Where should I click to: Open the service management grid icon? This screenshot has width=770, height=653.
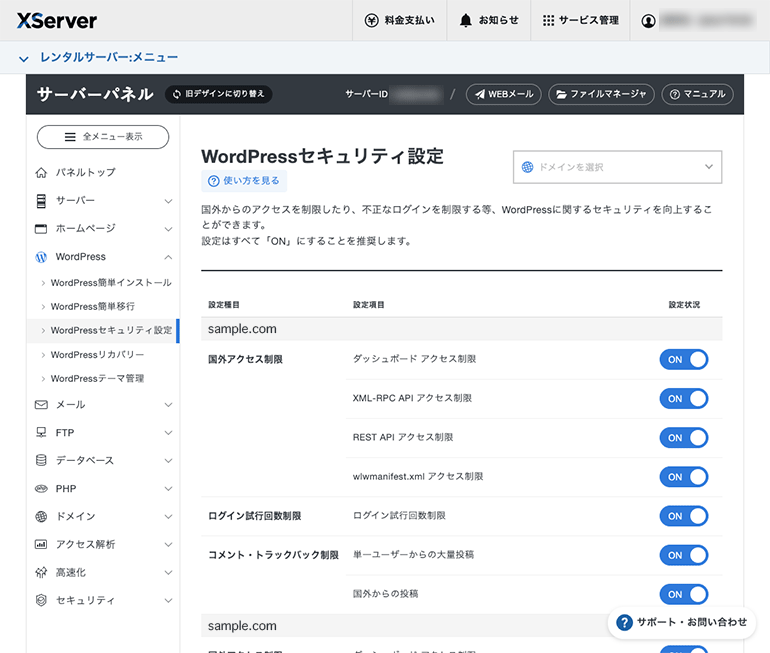[549, 20]
